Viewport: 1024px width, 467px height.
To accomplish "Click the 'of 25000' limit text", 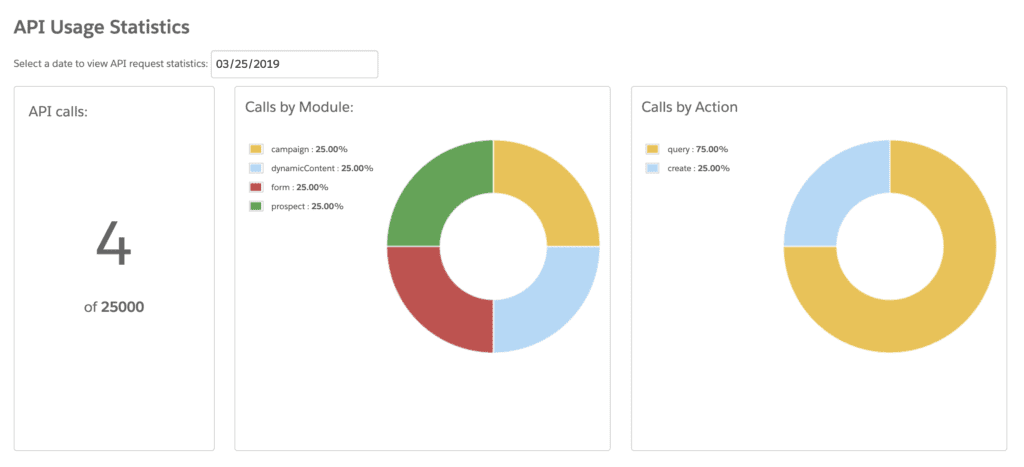I will pyautogui.click(x=114, y=307).
